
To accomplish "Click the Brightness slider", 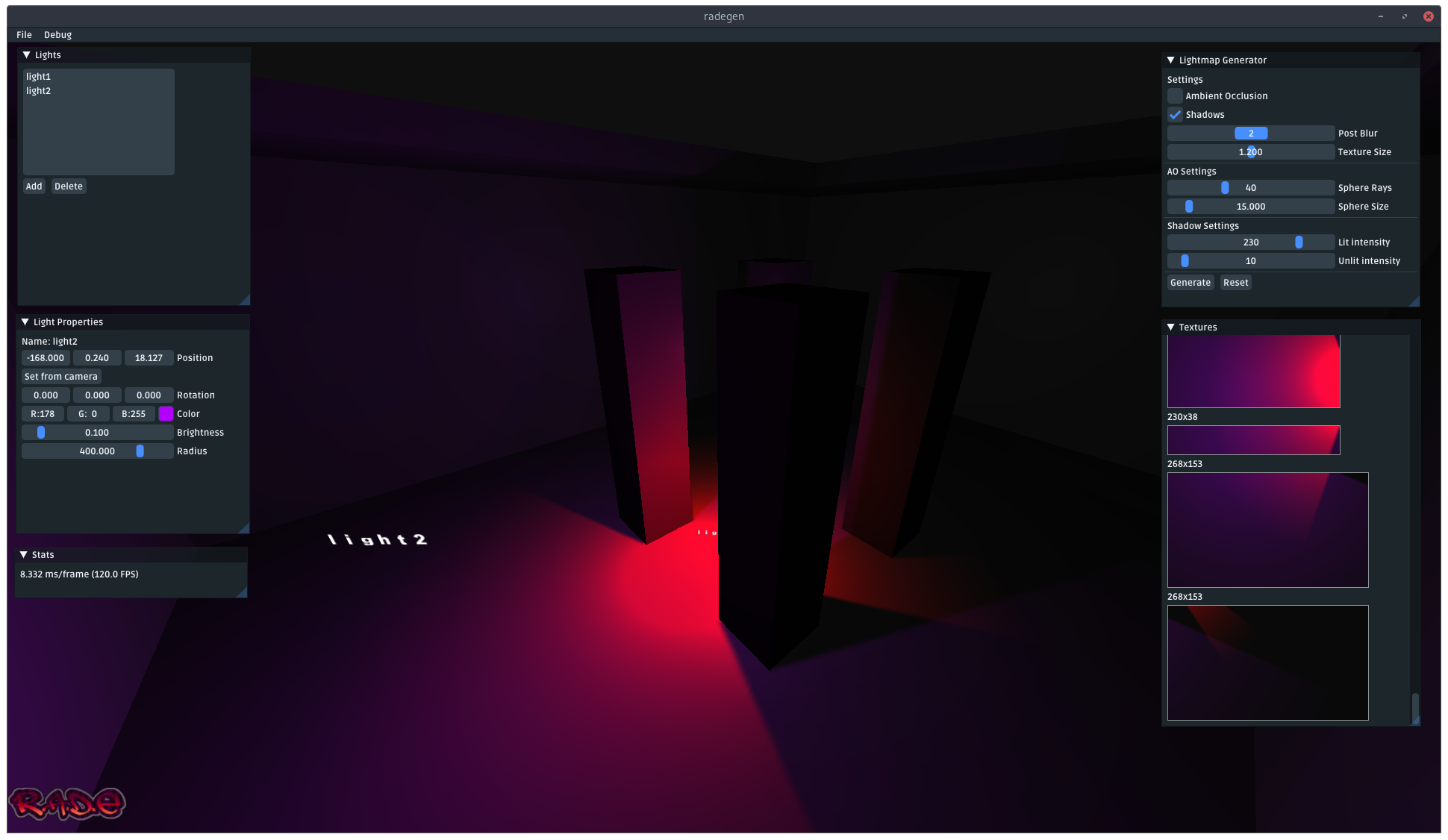I will point(97,433).
